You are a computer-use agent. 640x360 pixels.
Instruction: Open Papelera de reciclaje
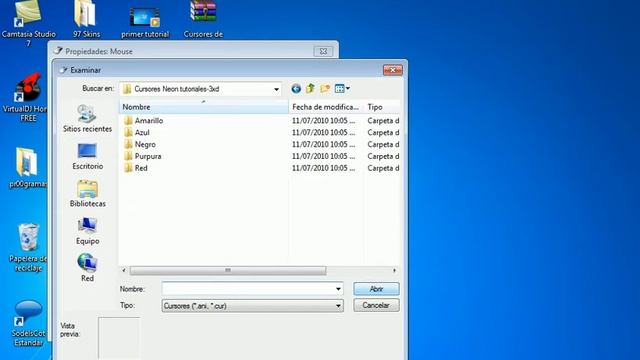pyautogui.click(x=28, y=247)
